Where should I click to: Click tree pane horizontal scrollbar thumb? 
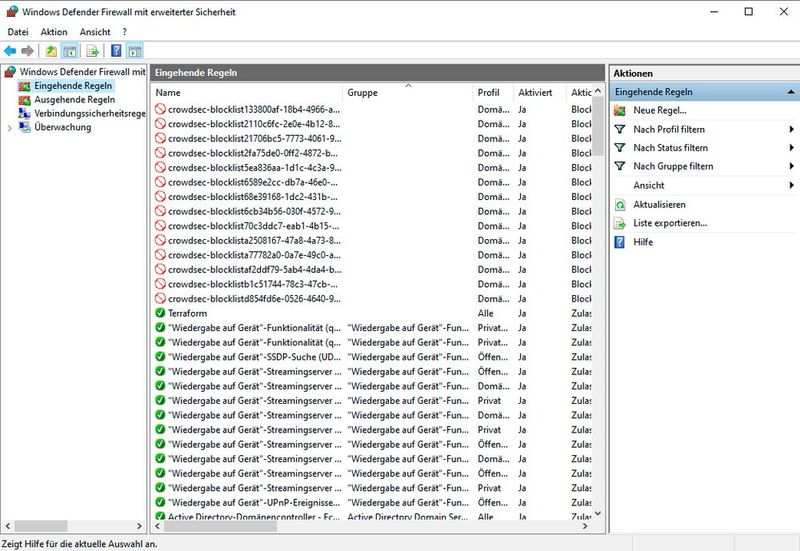pos(41,525)
